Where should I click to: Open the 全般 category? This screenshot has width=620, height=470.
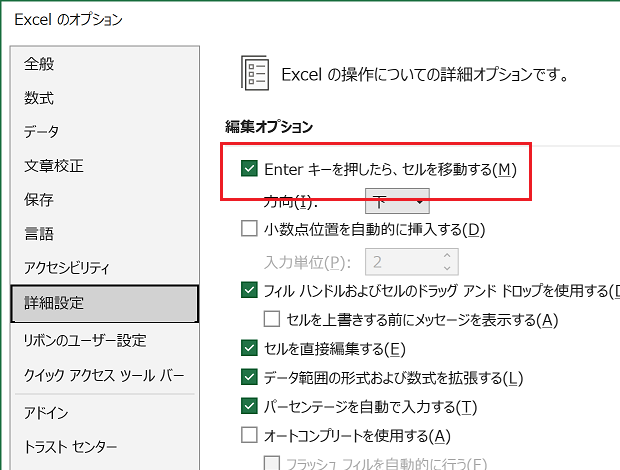(x=104, y=64)
